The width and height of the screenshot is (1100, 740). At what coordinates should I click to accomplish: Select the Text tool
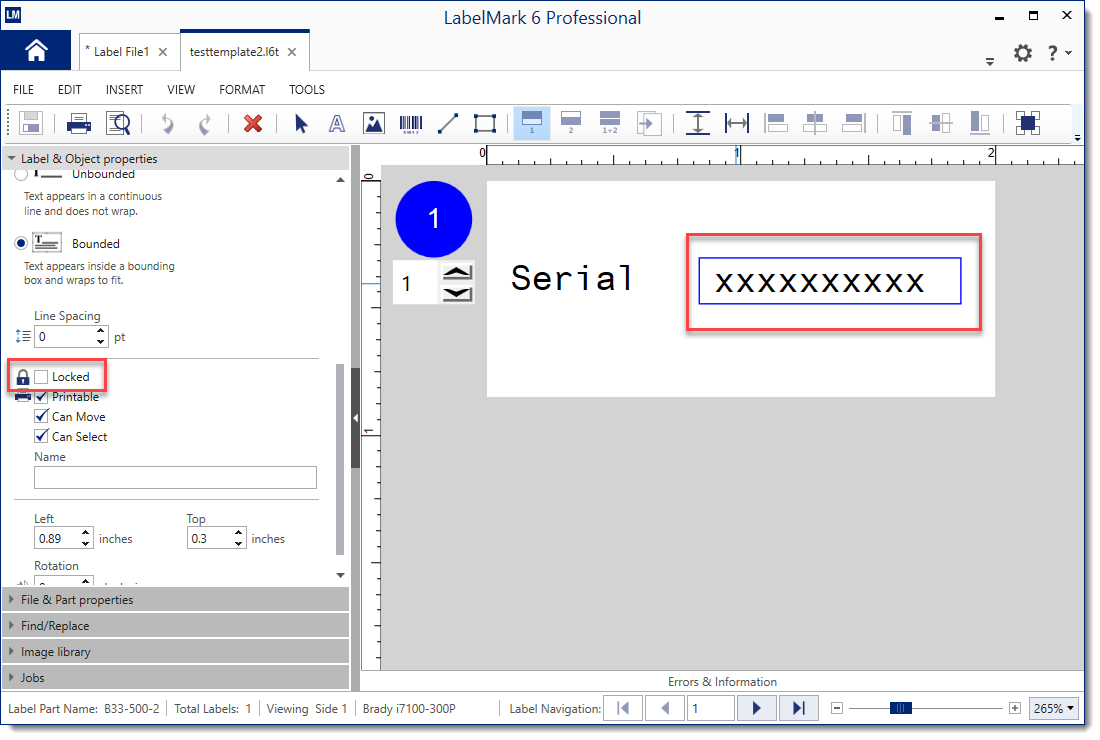pos(337,124)
